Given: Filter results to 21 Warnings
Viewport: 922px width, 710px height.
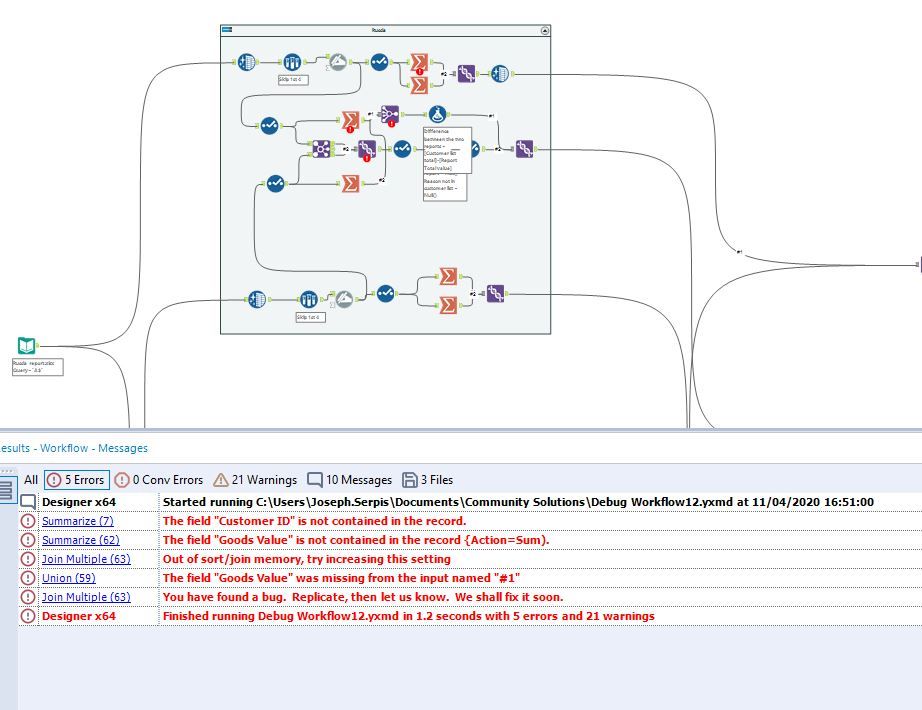Looking at the screenshot, I should point(255,480).
